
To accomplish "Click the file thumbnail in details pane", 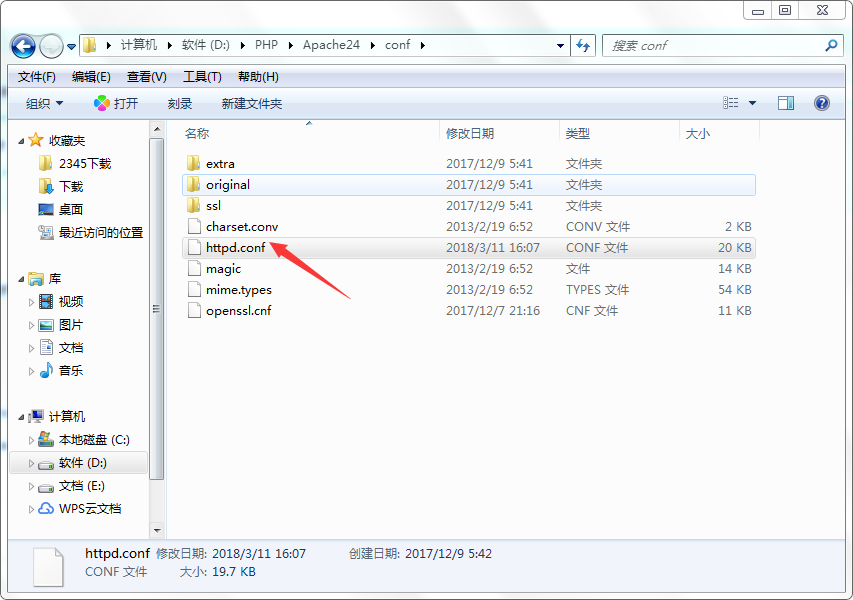I will (48, 567).
